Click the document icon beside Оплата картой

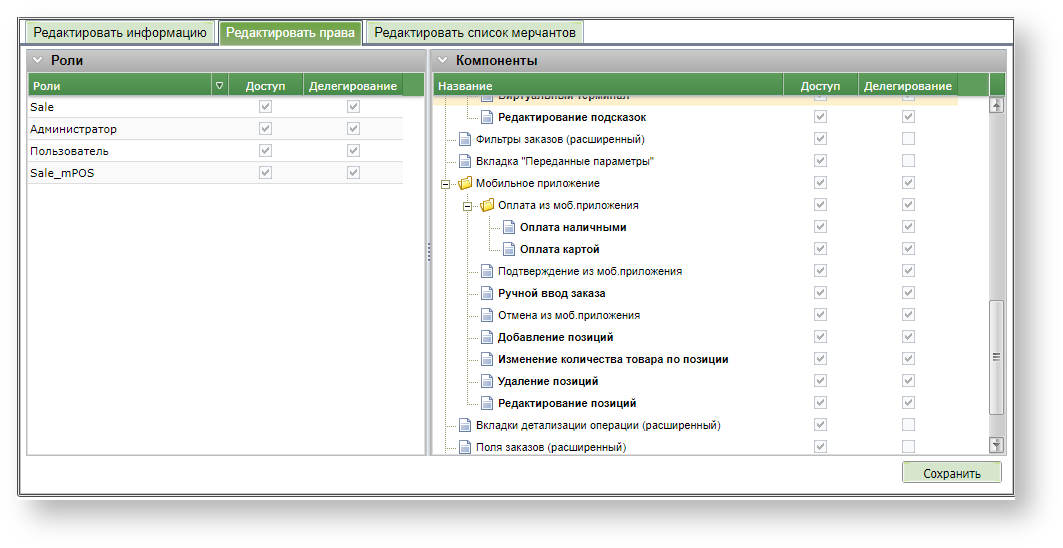coord(509,250)
